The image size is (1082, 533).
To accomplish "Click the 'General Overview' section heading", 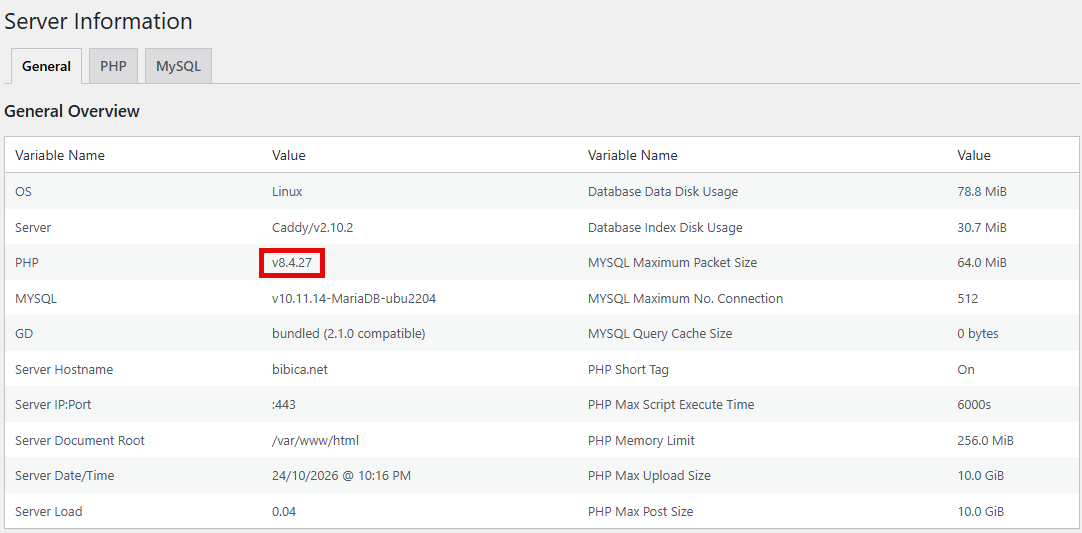I will (x=72, y=110).
